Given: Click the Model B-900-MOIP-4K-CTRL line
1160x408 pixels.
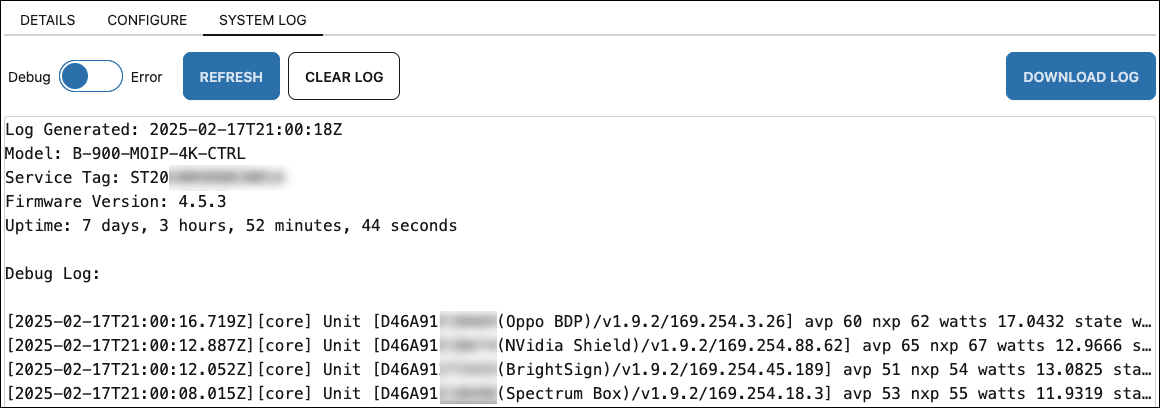Looking at the screenshot, I should pos(124,154).
